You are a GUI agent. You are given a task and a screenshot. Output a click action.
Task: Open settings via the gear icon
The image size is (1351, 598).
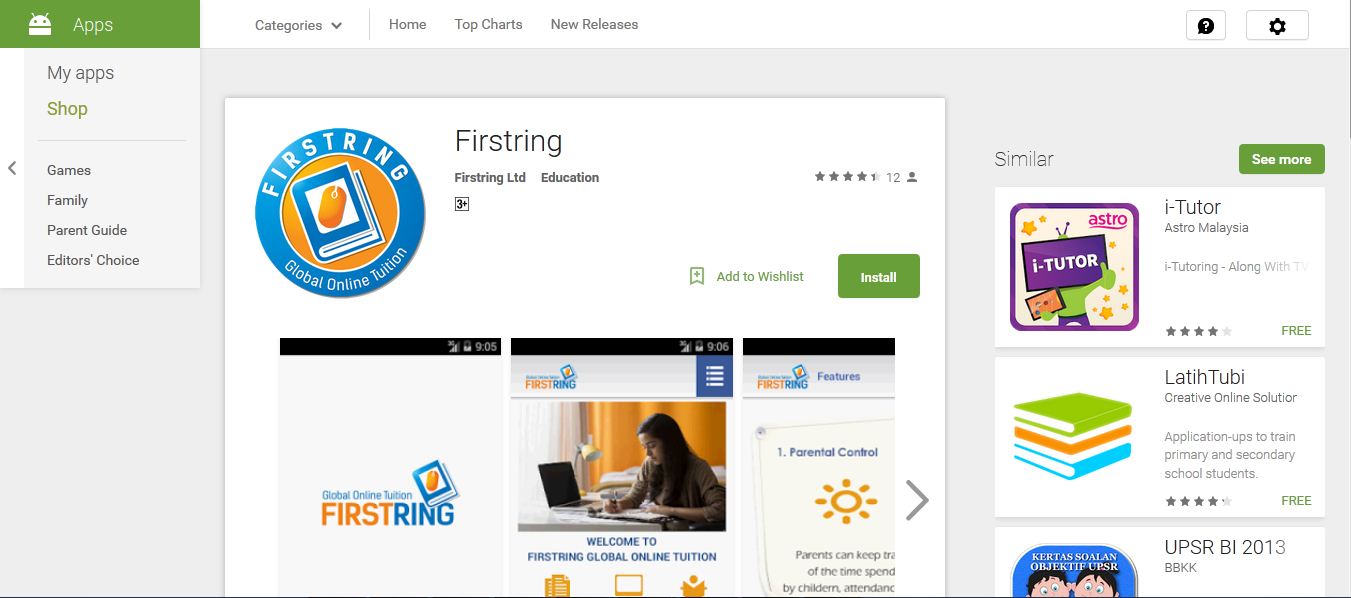[1277, 25]
